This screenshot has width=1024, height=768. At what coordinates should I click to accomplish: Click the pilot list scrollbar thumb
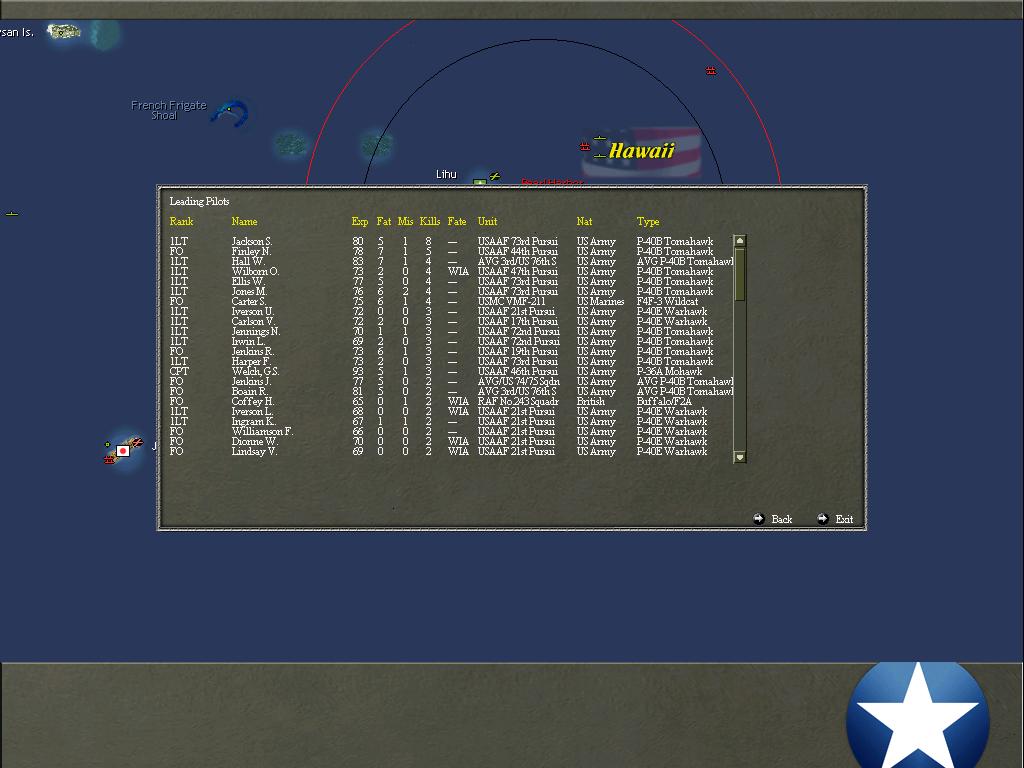(x=740, y=274)
